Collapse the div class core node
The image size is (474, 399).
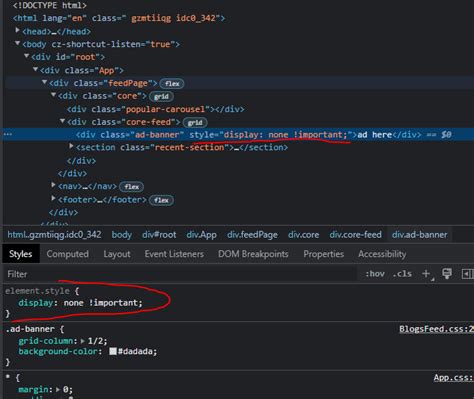pyautogui.click(x=53, y=95)
